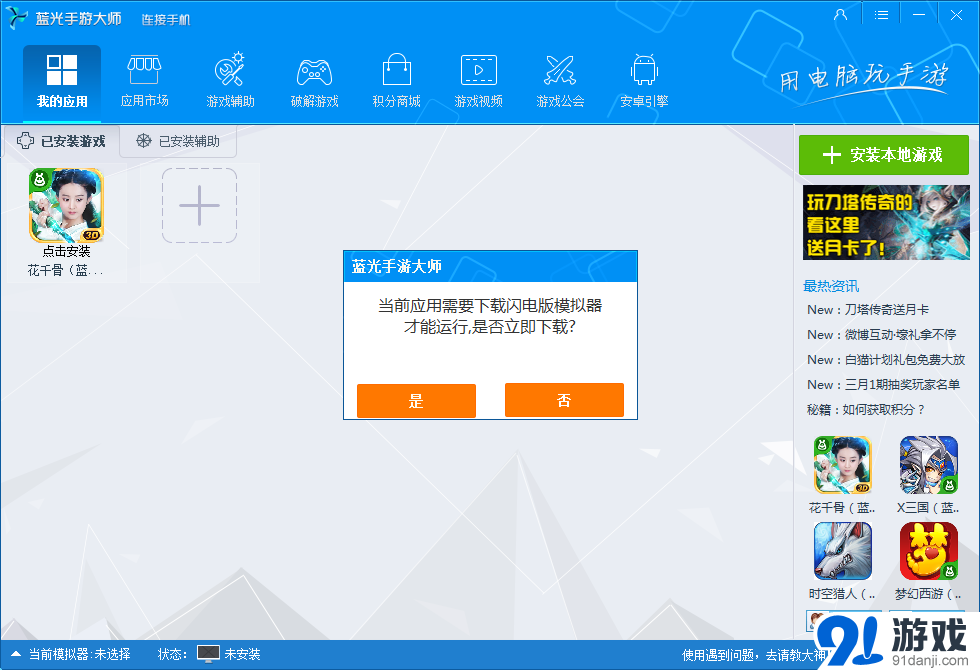Expand the 当前模拟器 selector arrow

pos(16,654)
